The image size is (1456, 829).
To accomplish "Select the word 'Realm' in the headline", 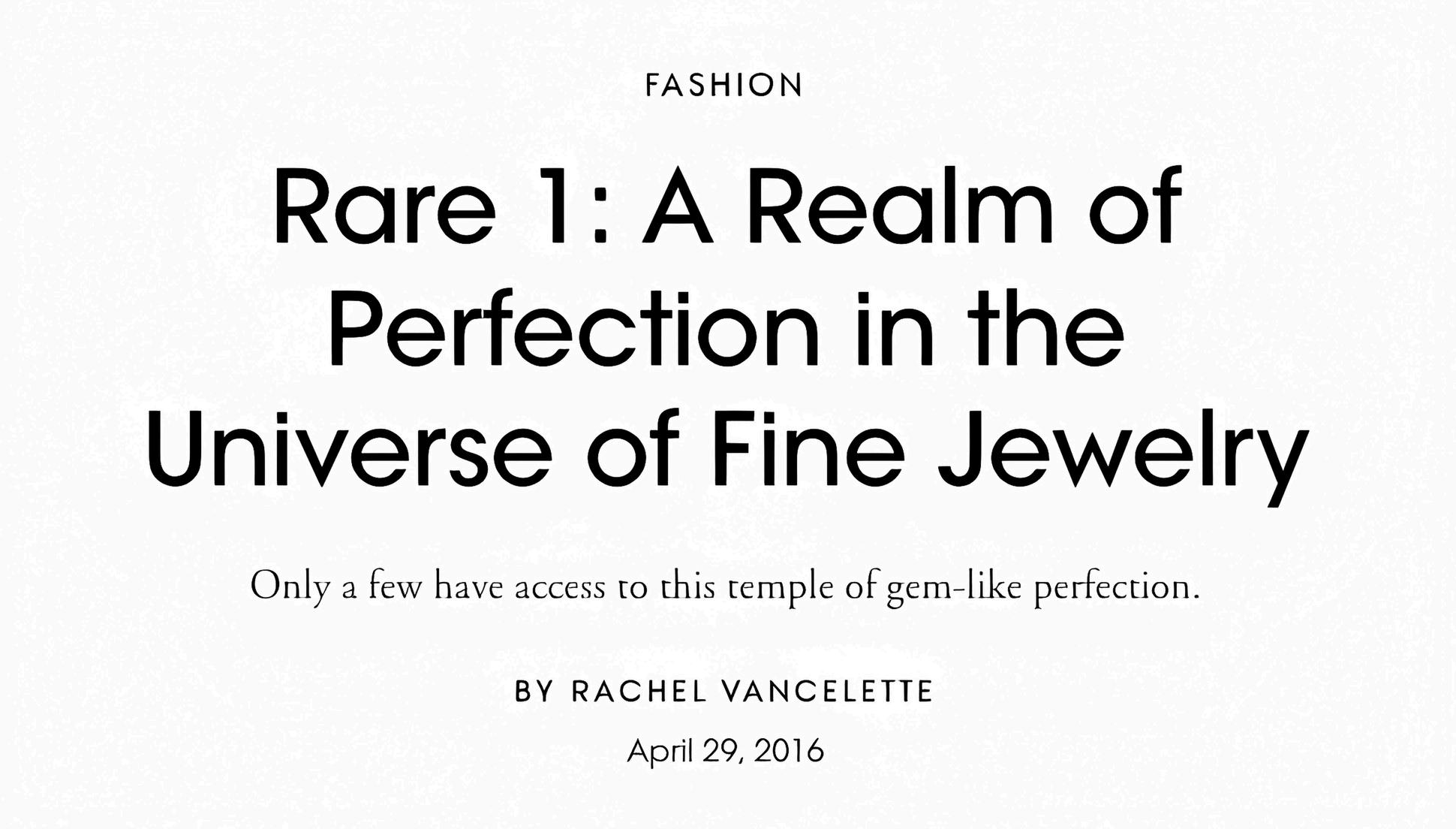I will [x=900, y=206].
